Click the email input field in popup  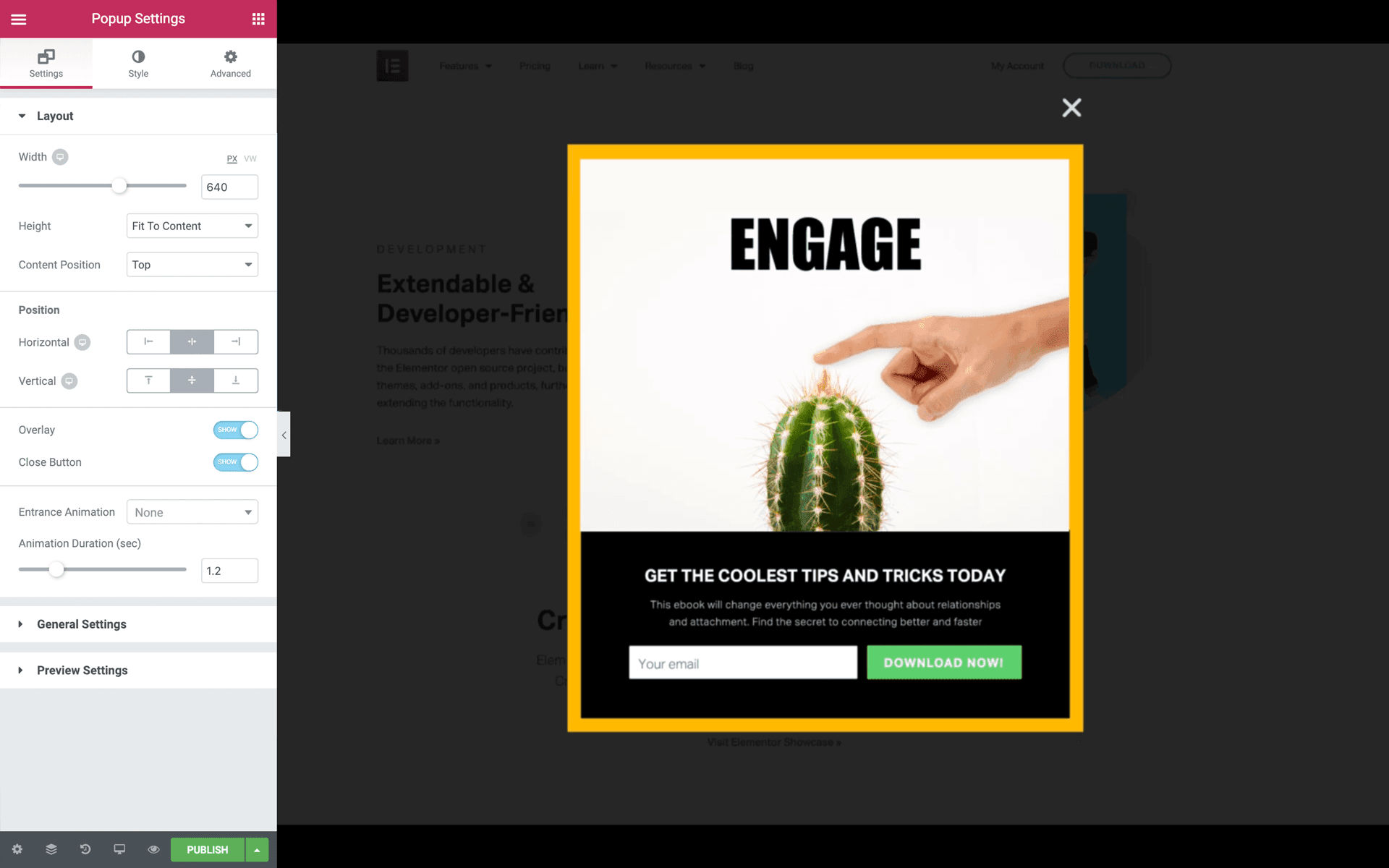coord(743,662)
